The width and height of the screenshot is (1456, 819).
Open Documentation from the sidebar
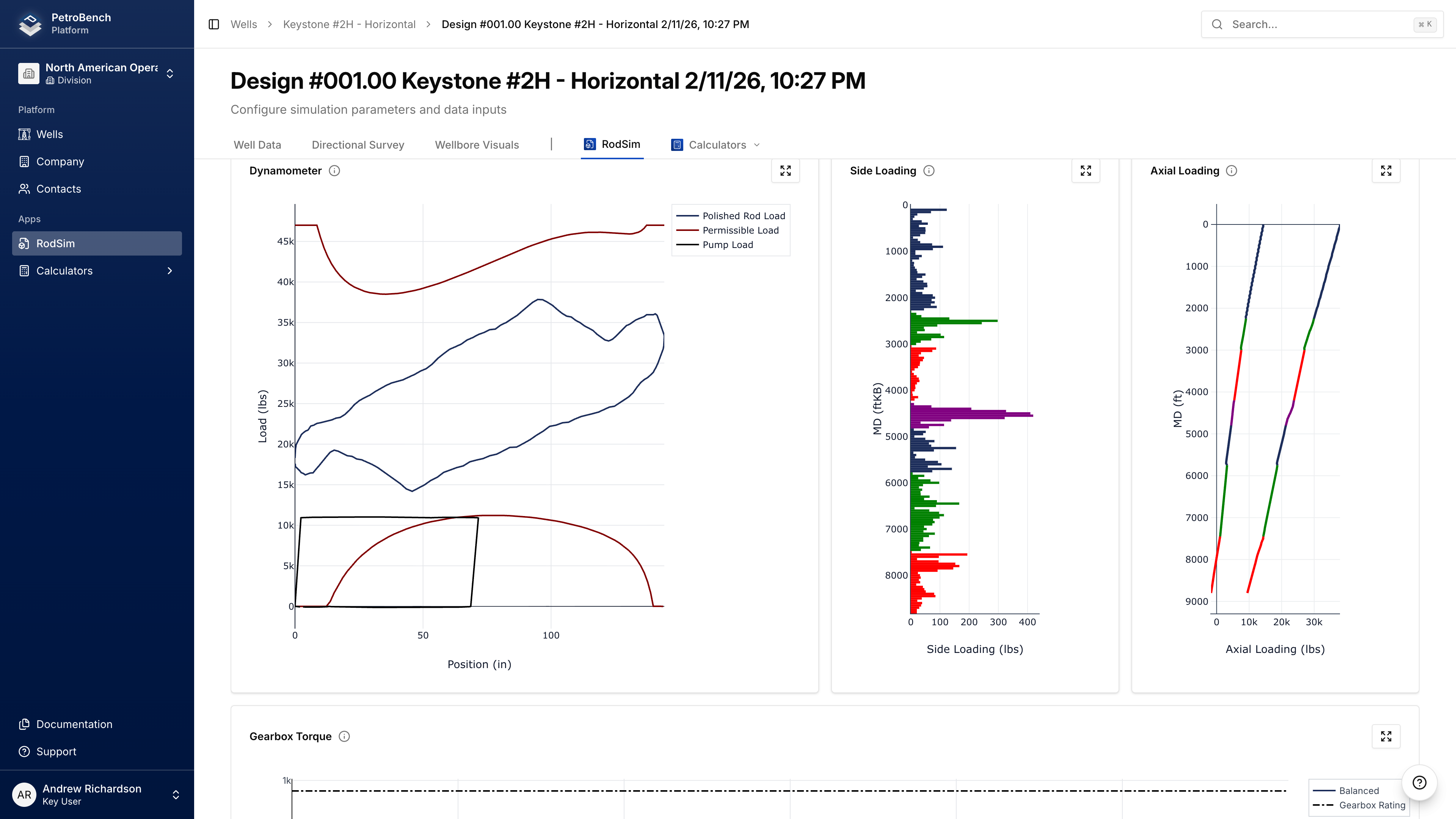pos(97,724)
